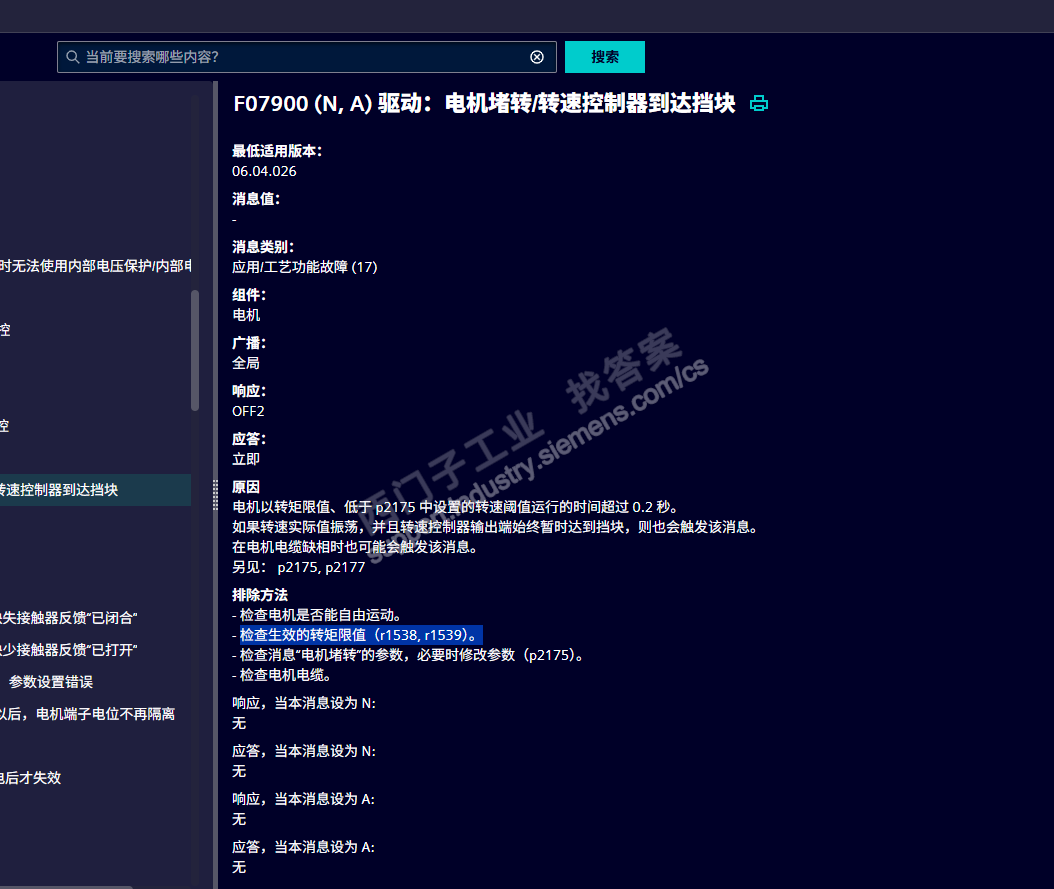Click version value 06.04.026
Screen dimensions: 1054x889
pyautogui.click(x=264, y=171)
